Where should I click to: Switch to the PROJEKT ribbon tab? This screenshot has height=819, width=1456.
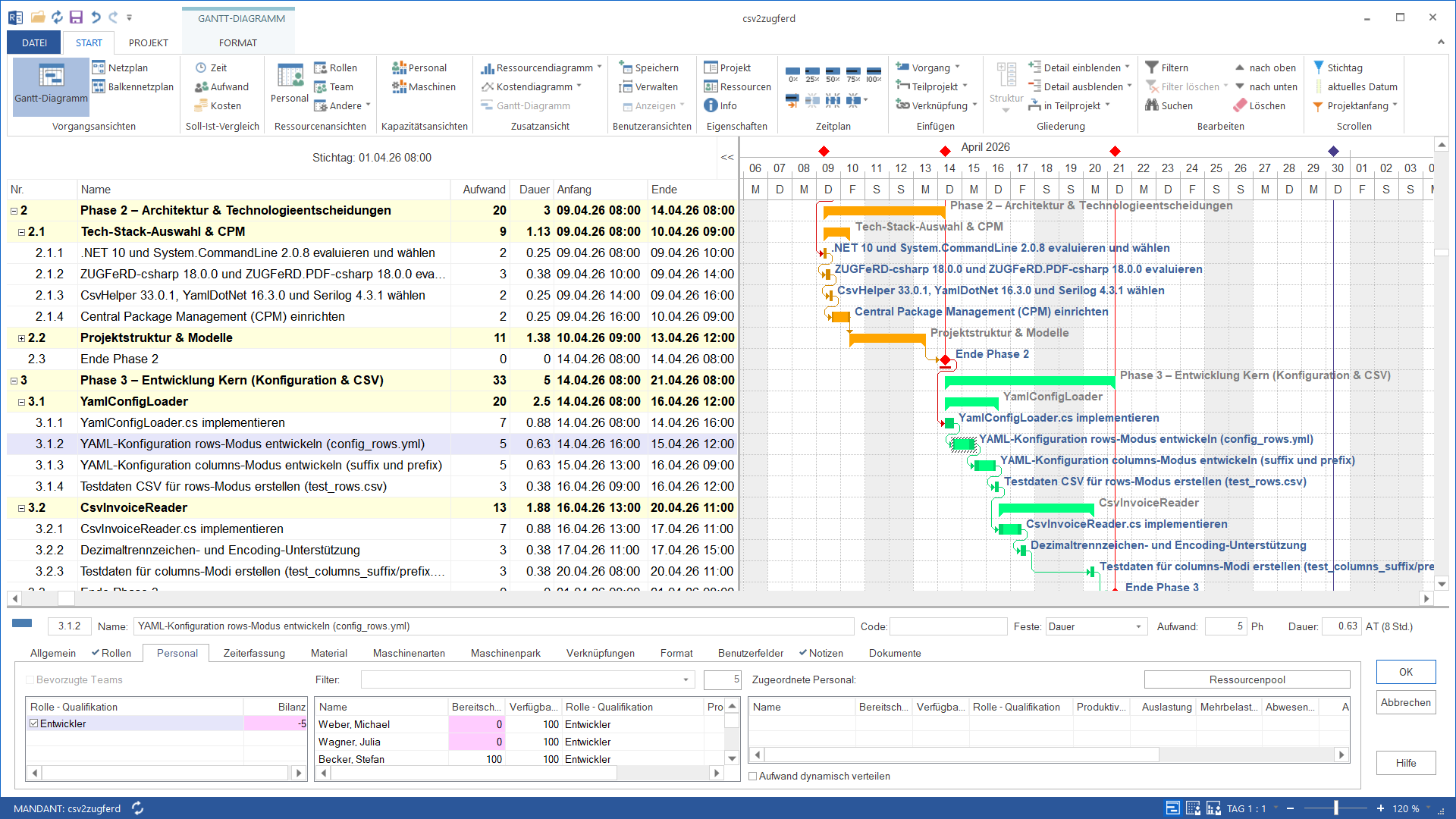coord(149,42)
